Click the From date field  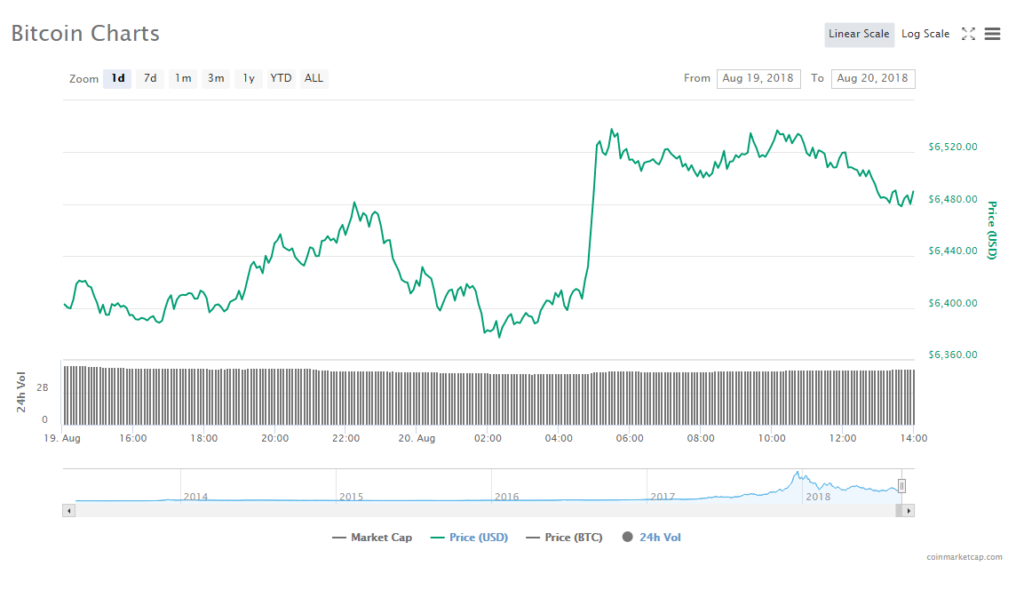[758, 78]
